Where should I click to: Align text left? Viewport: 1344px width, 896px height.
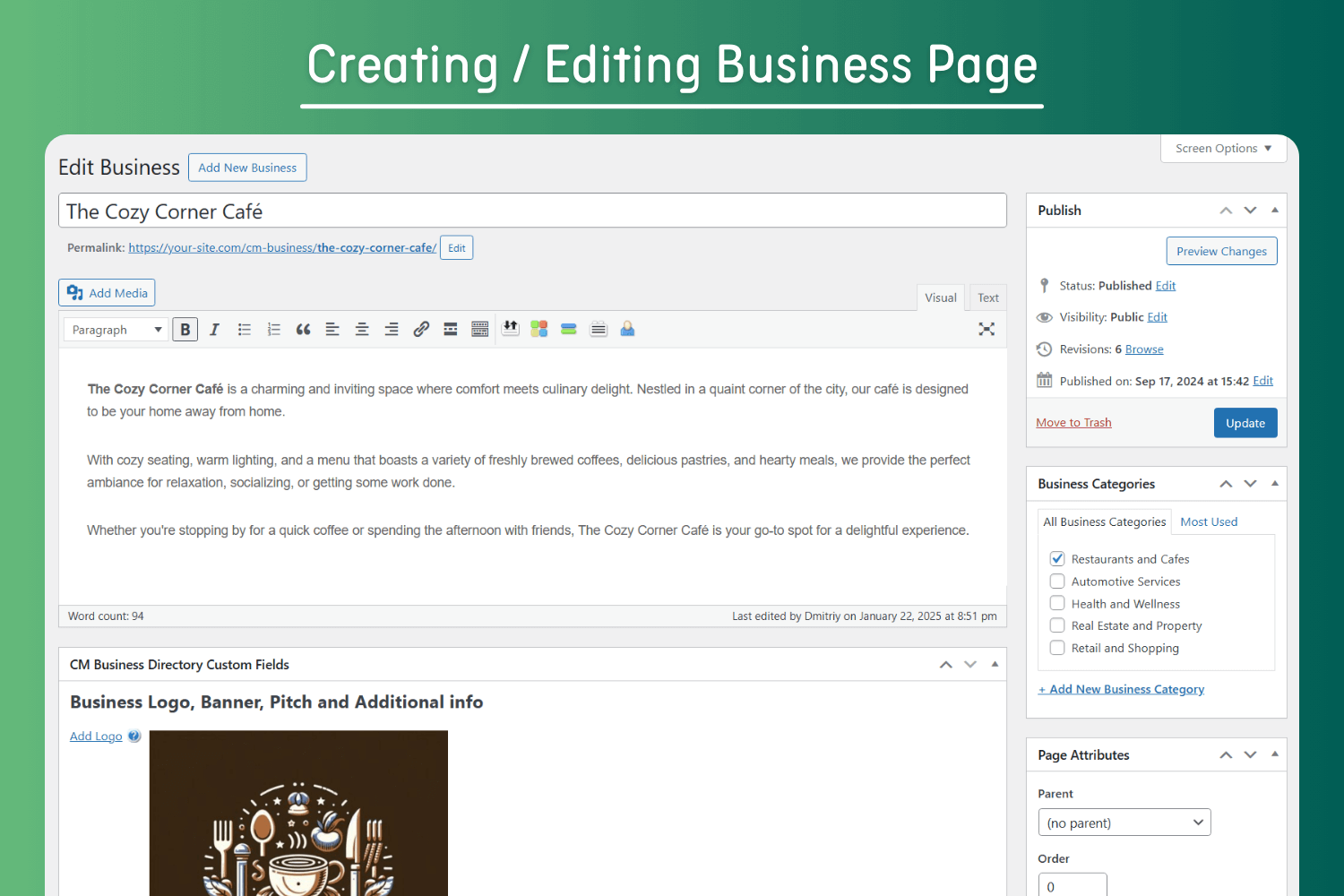click(332, 330)
